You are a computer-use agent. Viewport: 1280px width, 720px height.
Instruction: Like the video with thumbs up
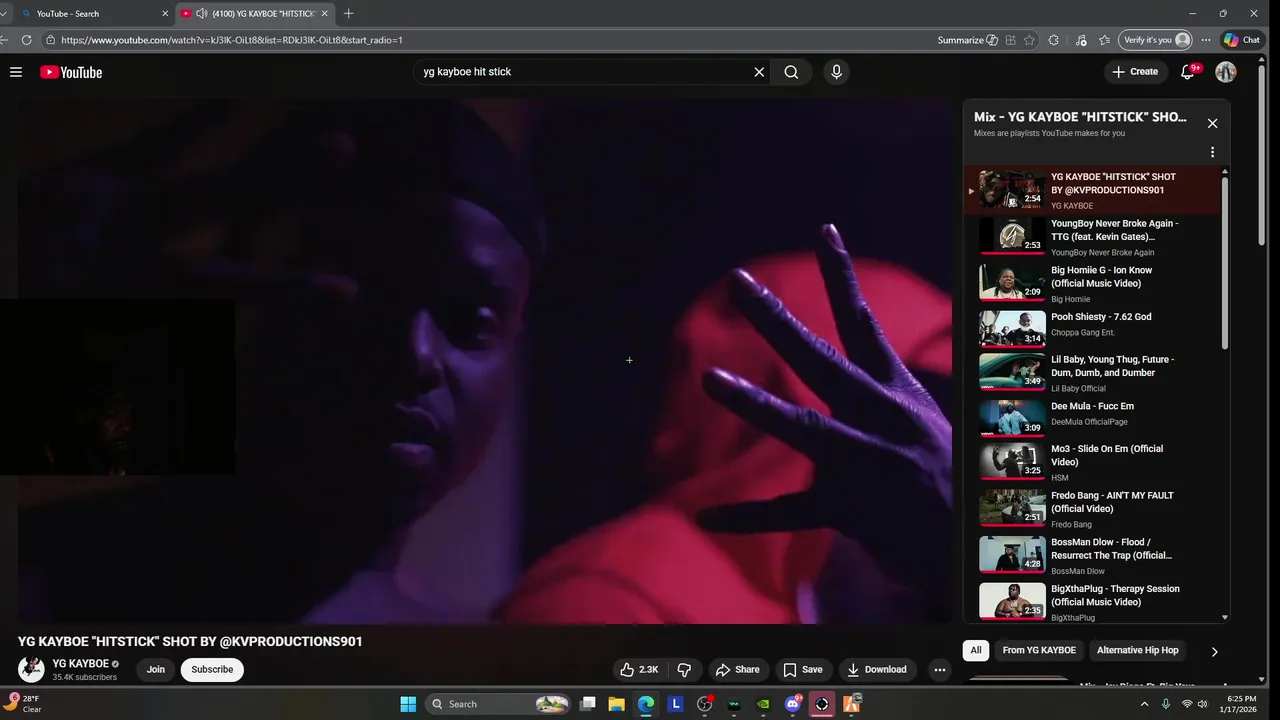click(639, 670)
